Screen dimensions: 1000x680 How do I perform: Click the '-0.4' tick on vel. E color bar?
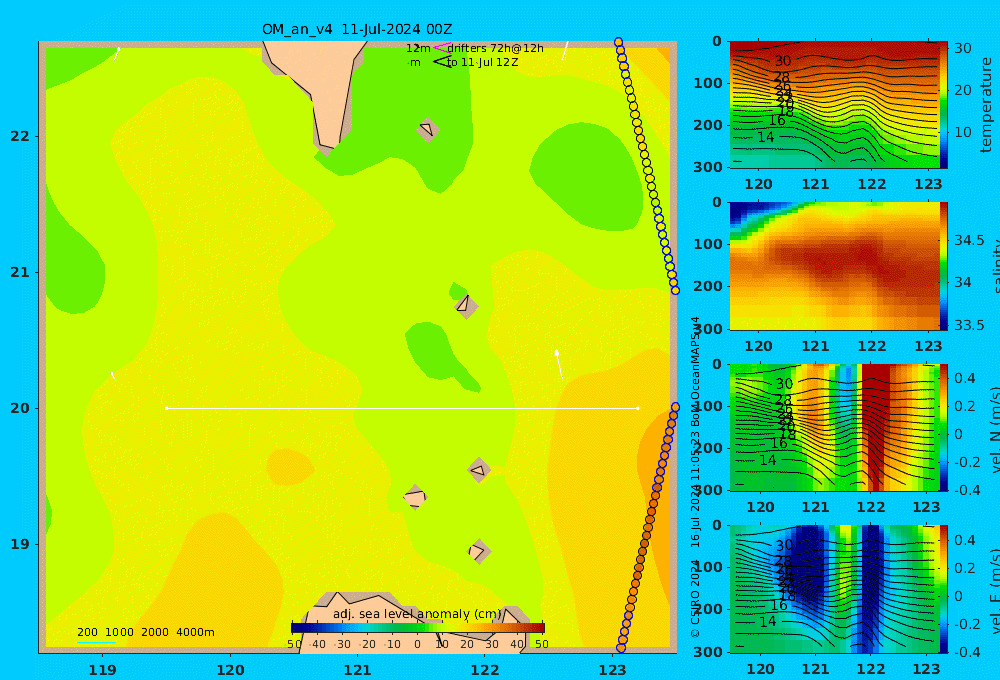(x=969, y=652)
